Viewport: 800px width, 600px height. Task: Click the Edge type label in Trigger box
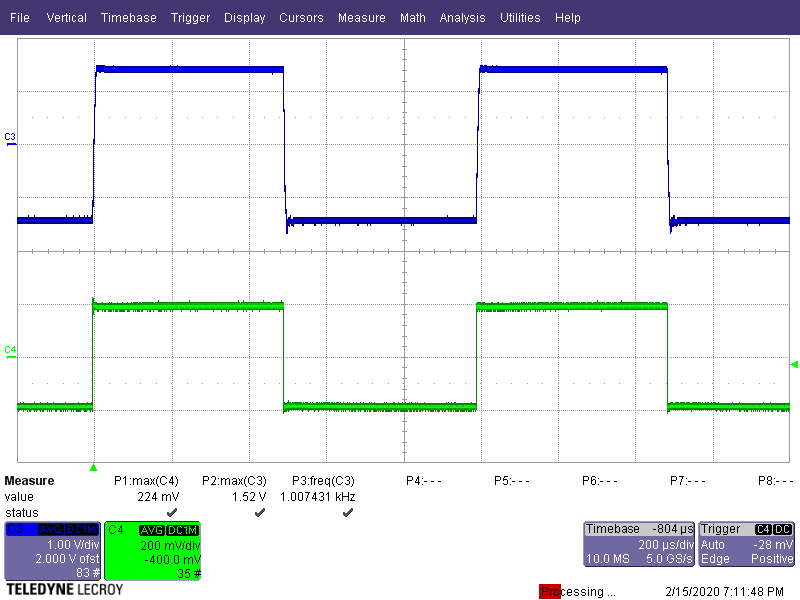click(715, 559)
